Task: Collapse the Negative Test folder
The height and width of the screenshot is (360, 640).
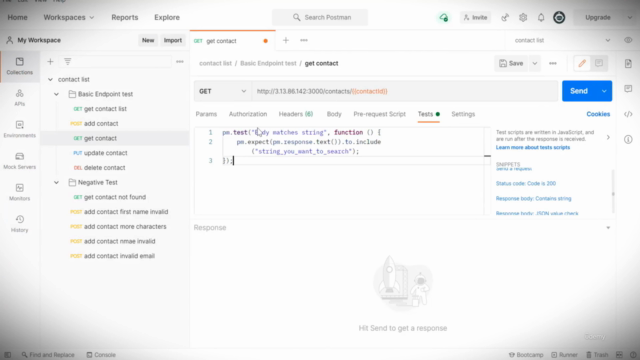Action: pyautogui.click(x=56, y=182)
